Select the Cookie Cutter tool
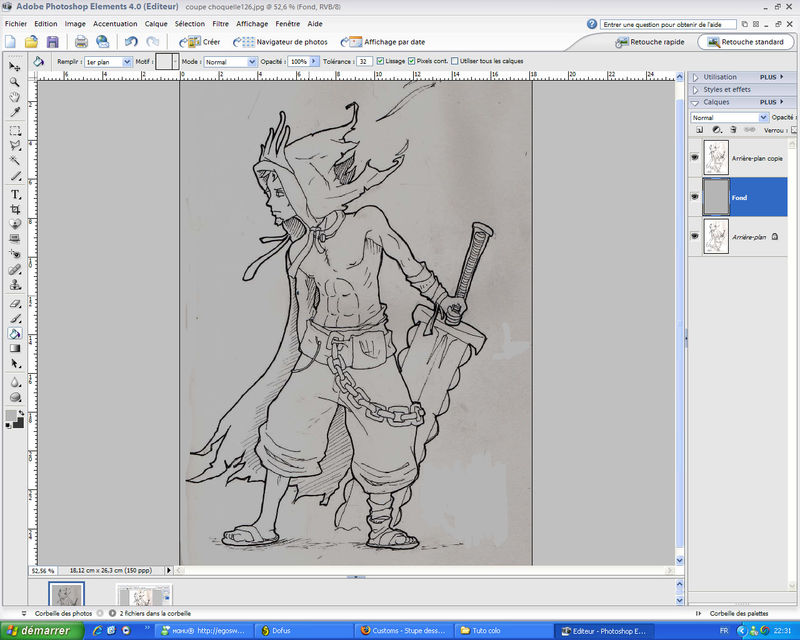This screenshot has height=640, width=800. (x=15, y=224)
